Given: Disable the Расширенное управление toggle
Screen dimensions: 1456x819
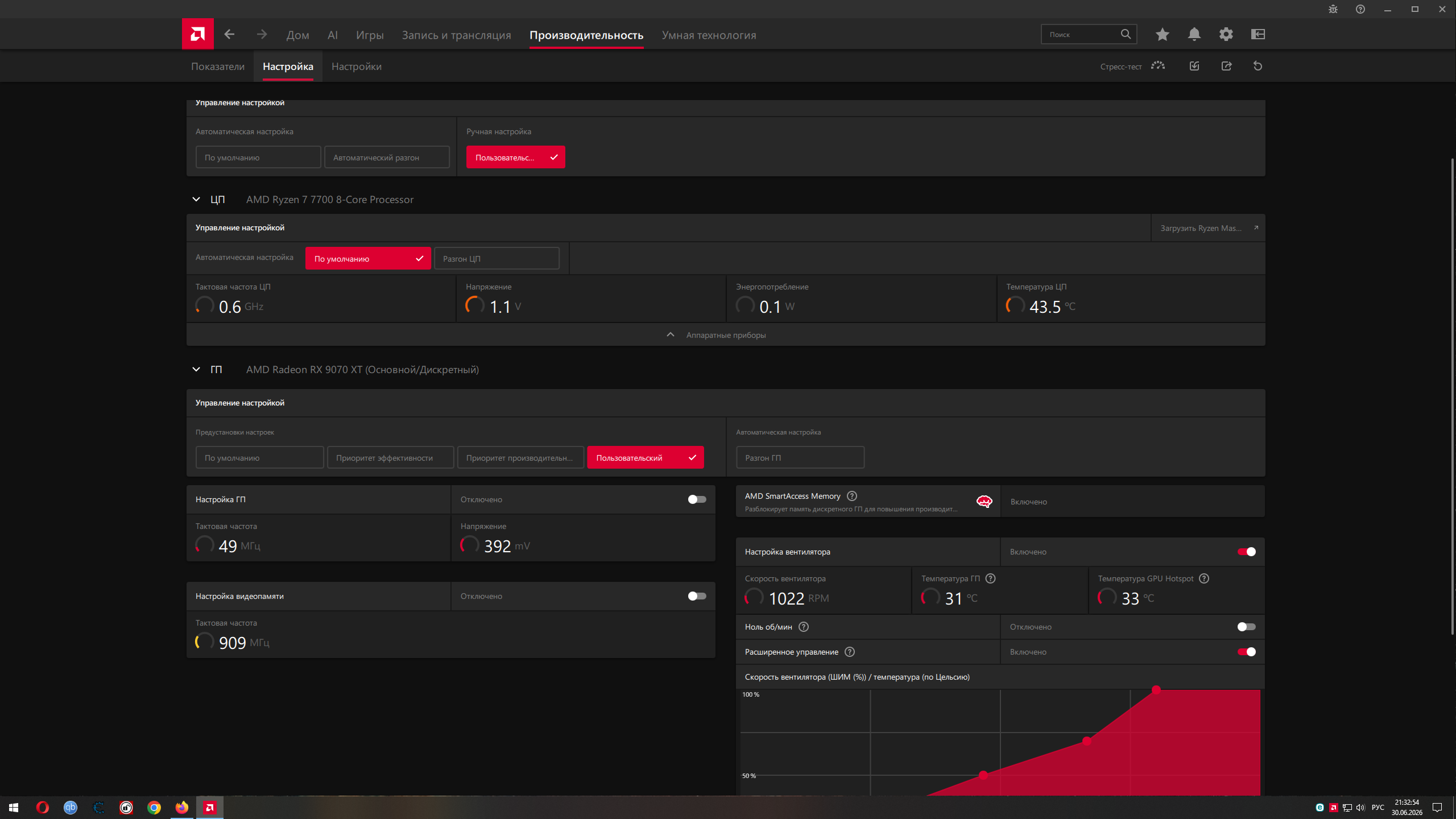Looking at the screenshot, I should [x=1246, y=652].
